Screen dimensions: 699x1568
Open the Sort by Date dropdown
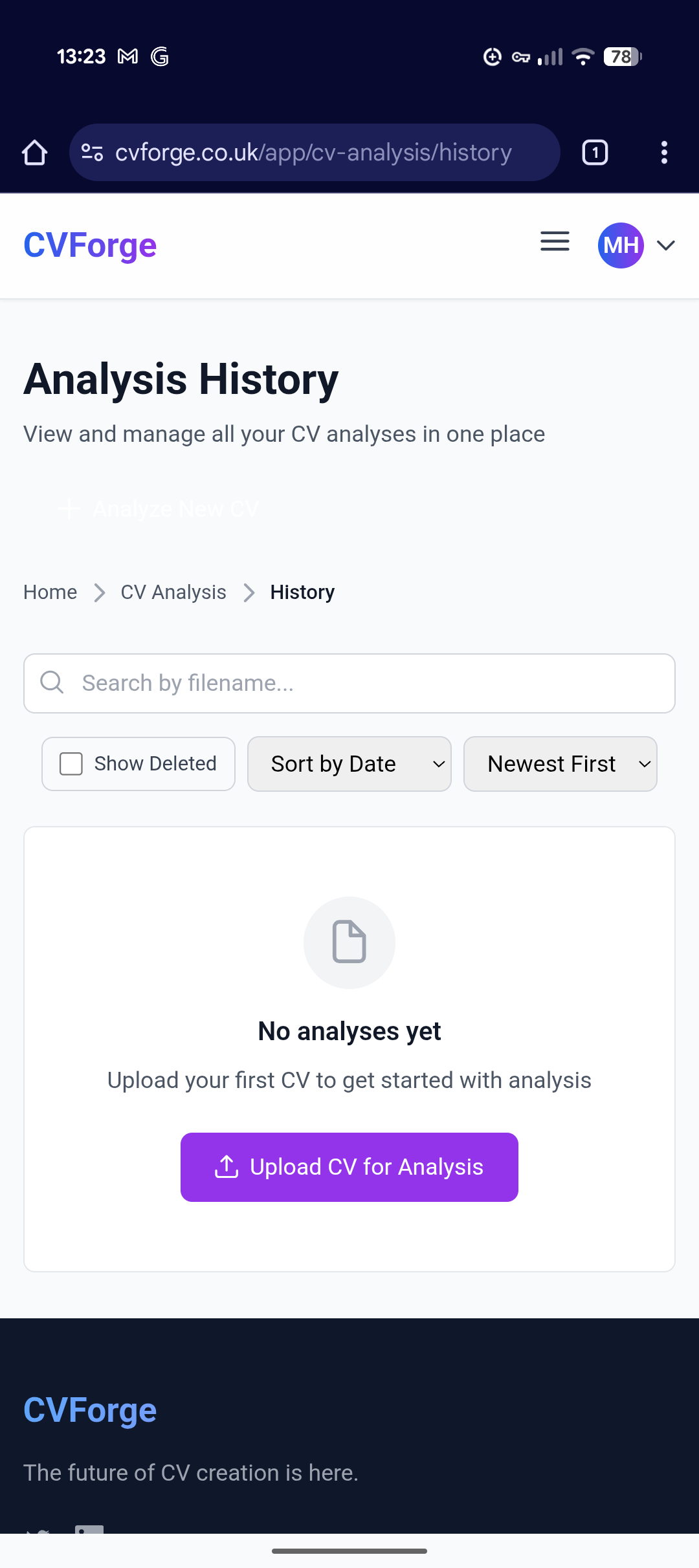[x=349, y=764]
